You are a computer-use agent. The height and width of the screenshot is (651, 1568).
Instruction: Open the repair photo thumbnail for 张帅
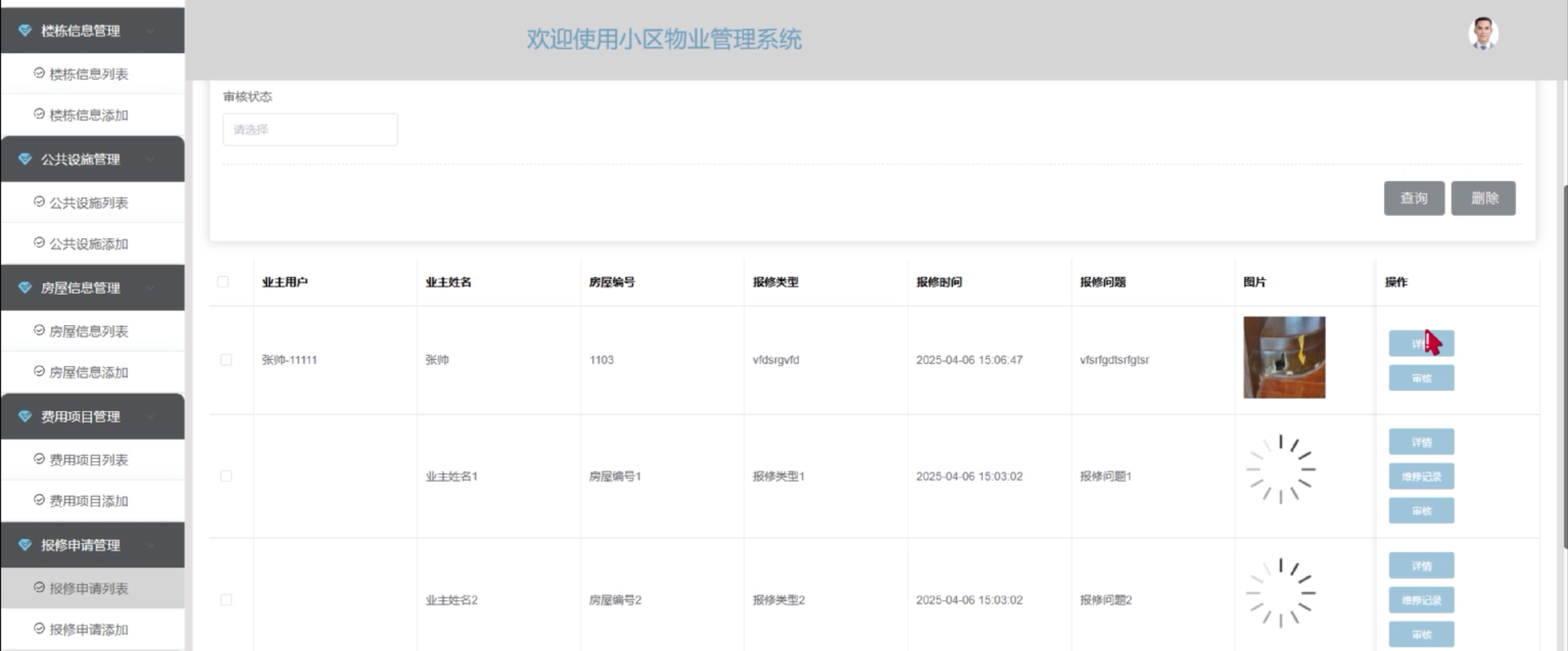tap(1284, 358)
